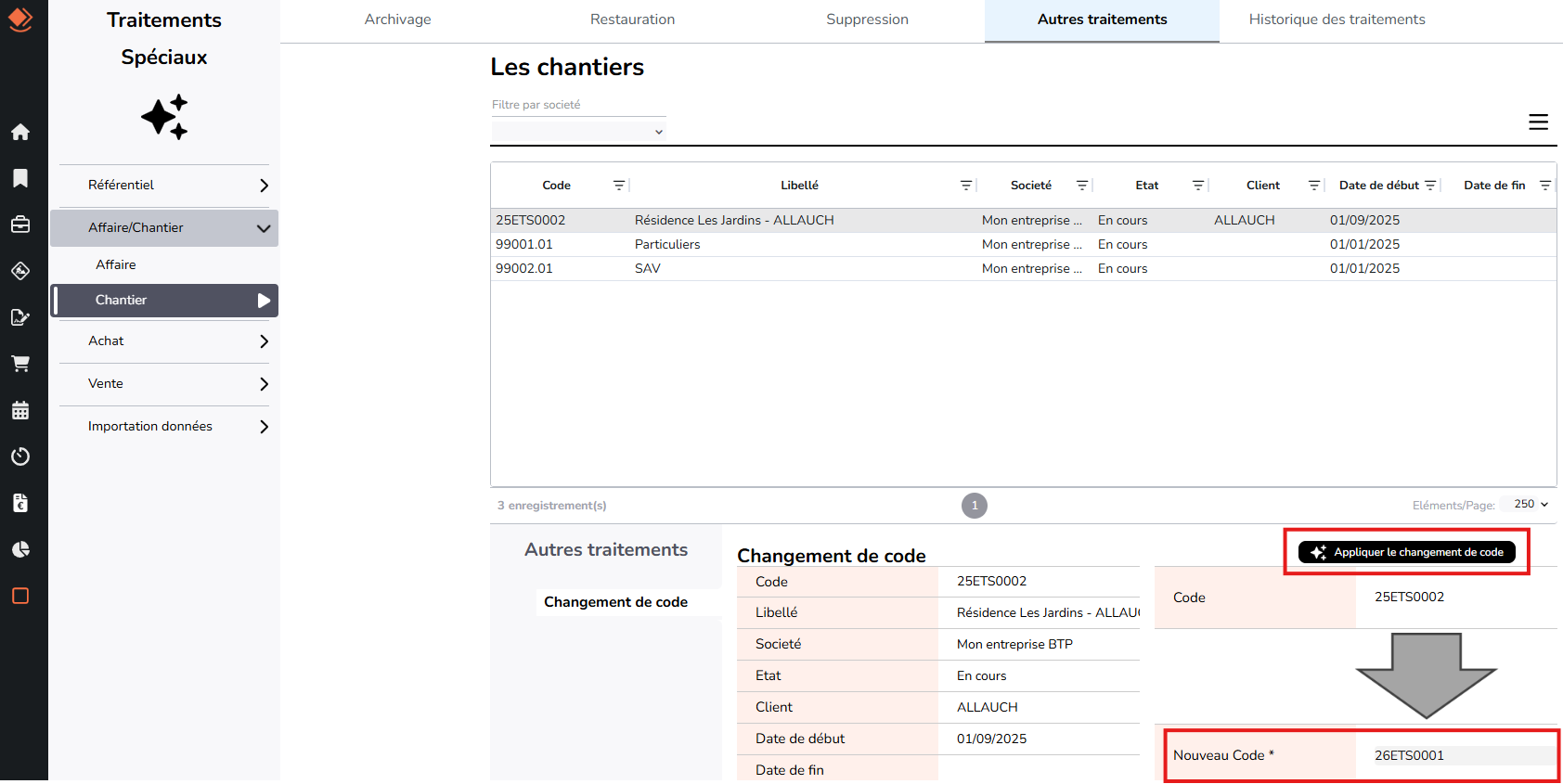
Task: Open the briefcase icon in the sidebar
Action: [x=20, y=225]
